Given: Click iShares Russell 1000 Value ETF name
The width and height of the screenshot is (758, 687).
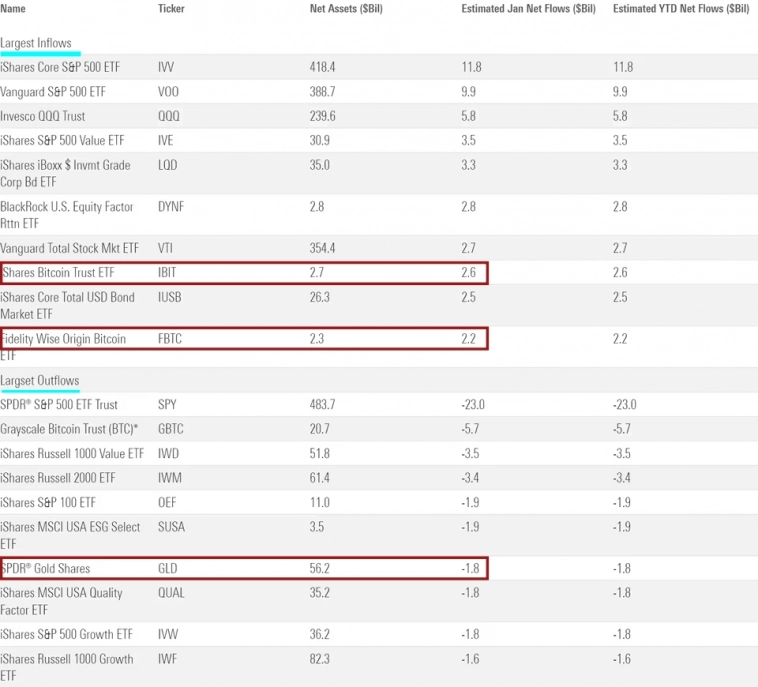Looking at the screenshot, I should click(72, 453).
